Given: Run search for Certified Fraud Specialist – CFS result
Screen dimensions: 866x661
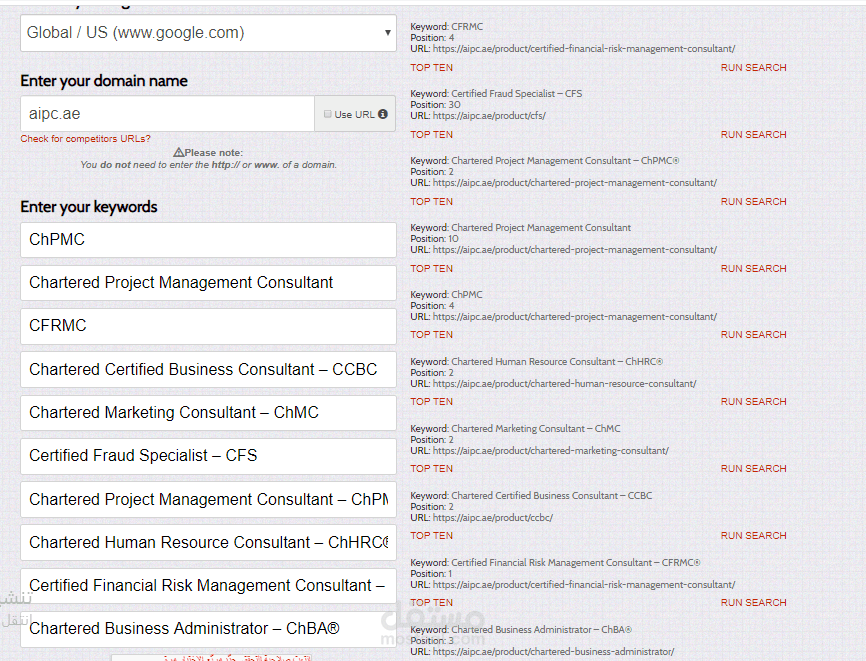Looking at the screenshot, I should tap(753, 135).
